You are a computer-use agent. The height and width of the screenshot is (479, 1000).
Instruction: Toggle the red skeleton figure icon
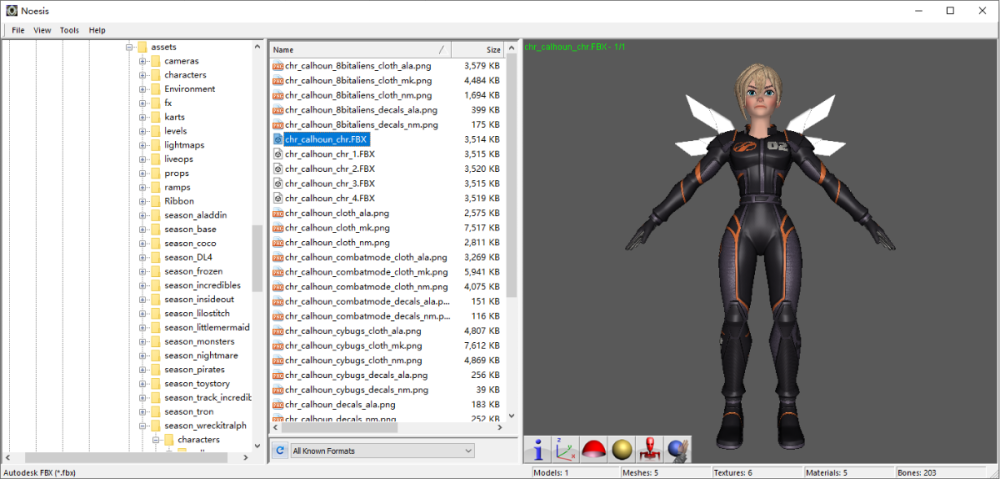click(x=650, y=450)
